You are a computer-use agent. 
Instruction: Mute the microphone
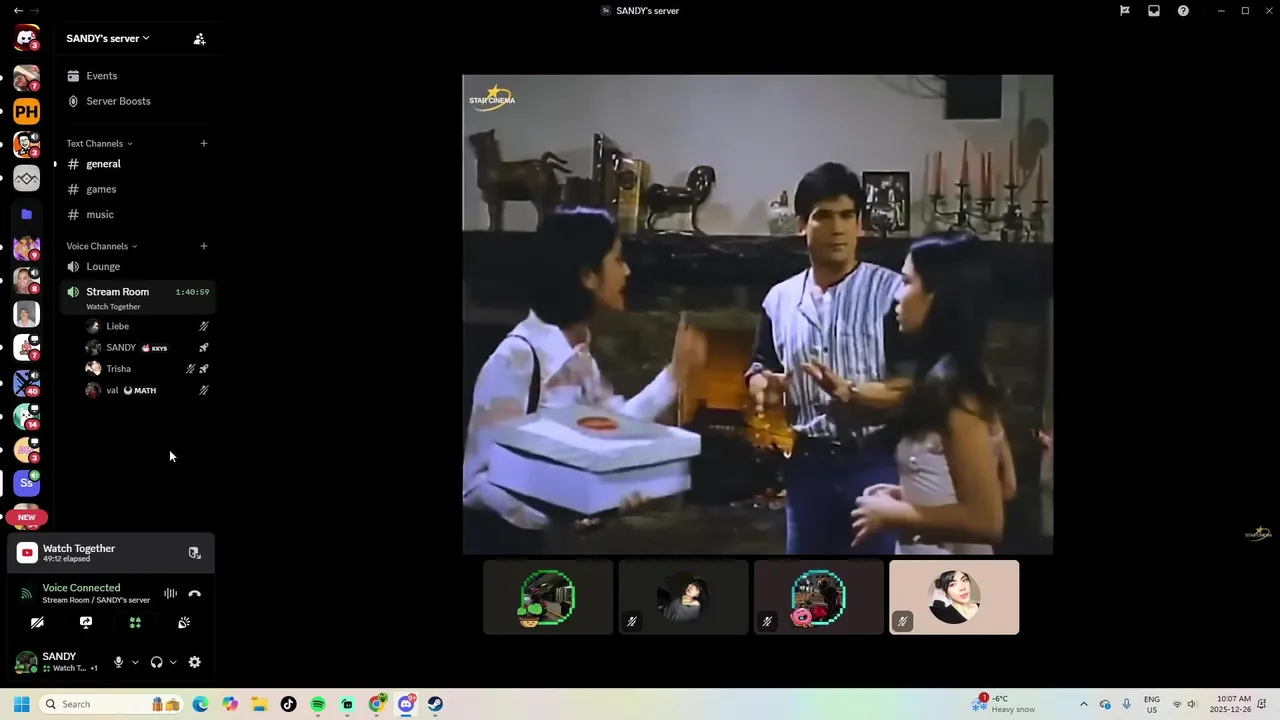tap(118, 662)
